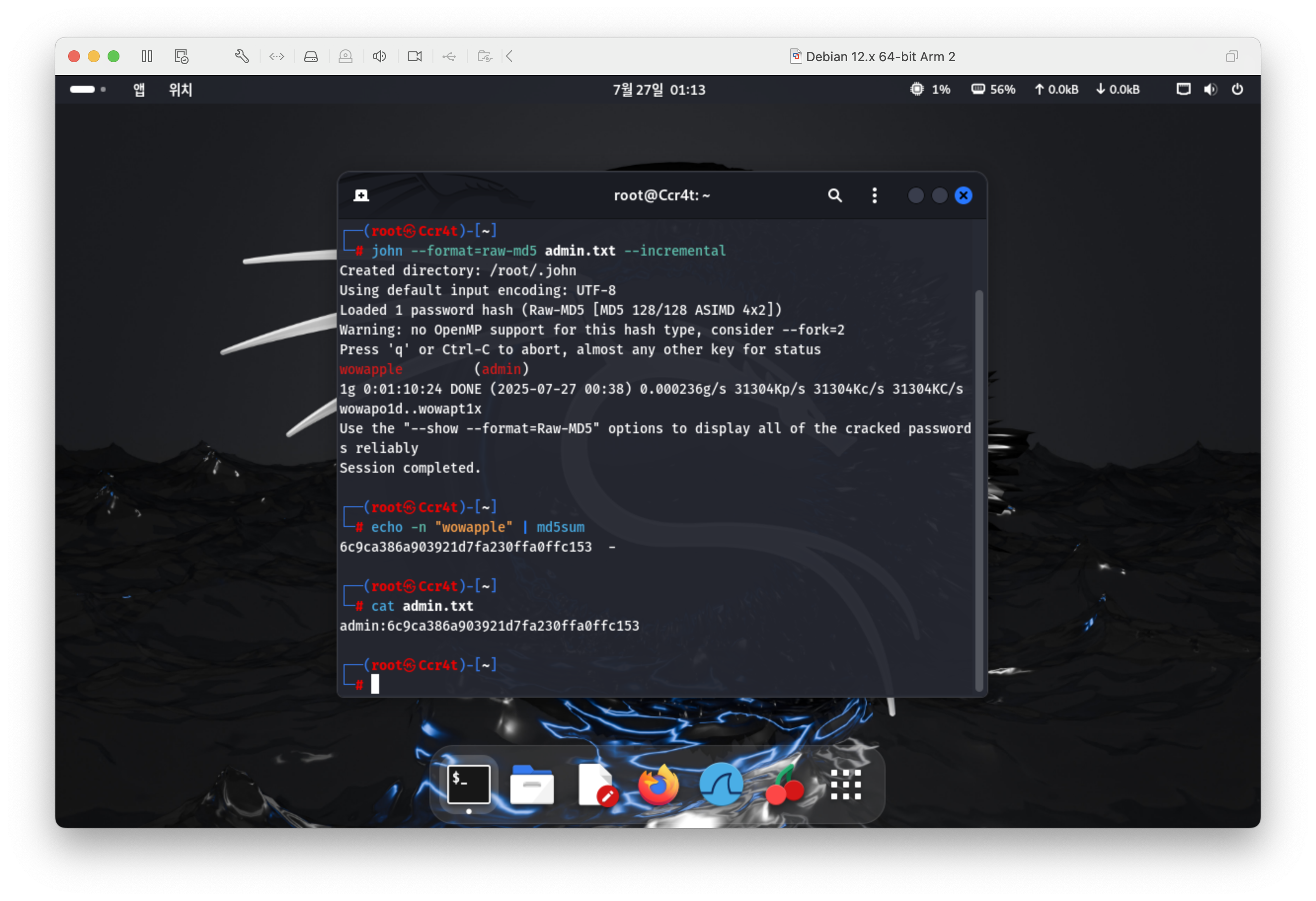The image size is (1316, 901).
Task: Open VM settings wrench icon
Action: pos(242,57)
